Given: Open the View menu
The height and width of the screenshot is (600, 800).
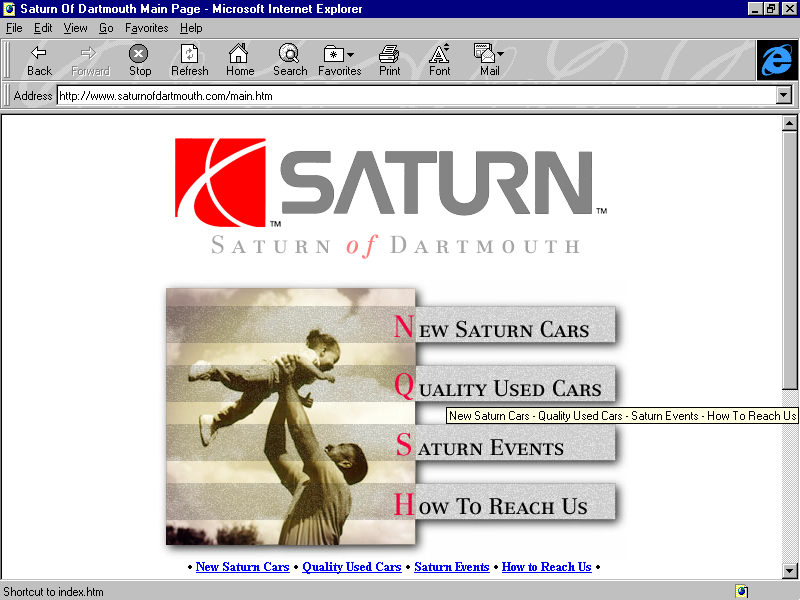Looking at the screenshot, I should (x=75, y=28).
